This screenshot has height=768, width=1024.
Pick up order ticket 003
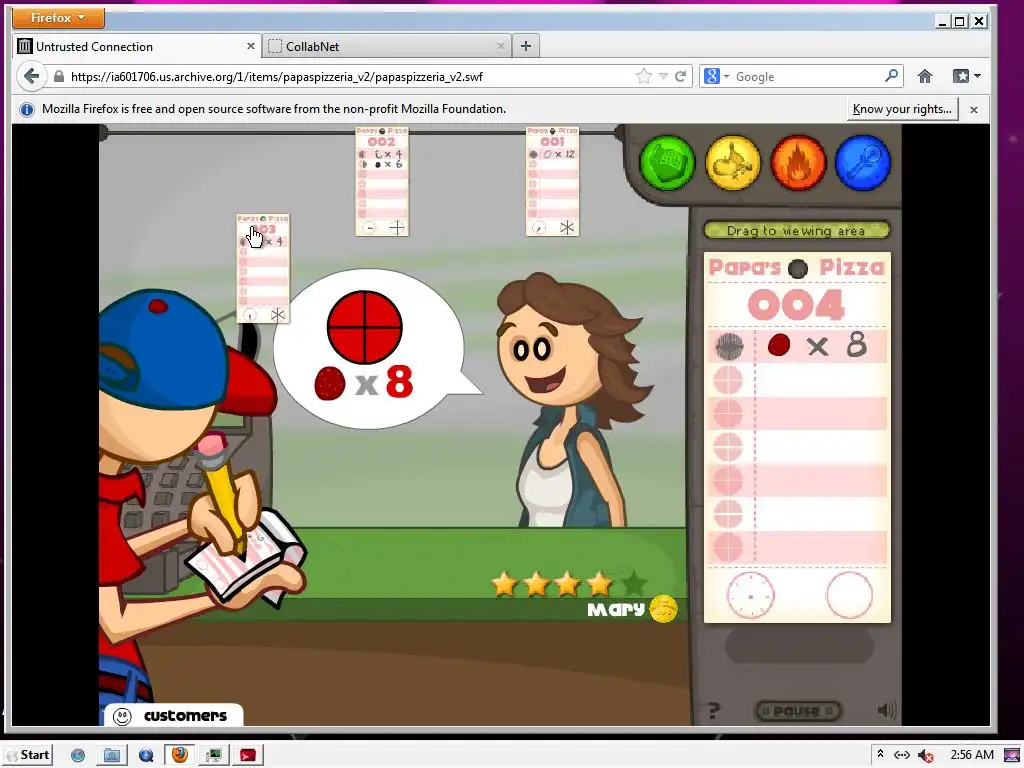coord(263,268)
